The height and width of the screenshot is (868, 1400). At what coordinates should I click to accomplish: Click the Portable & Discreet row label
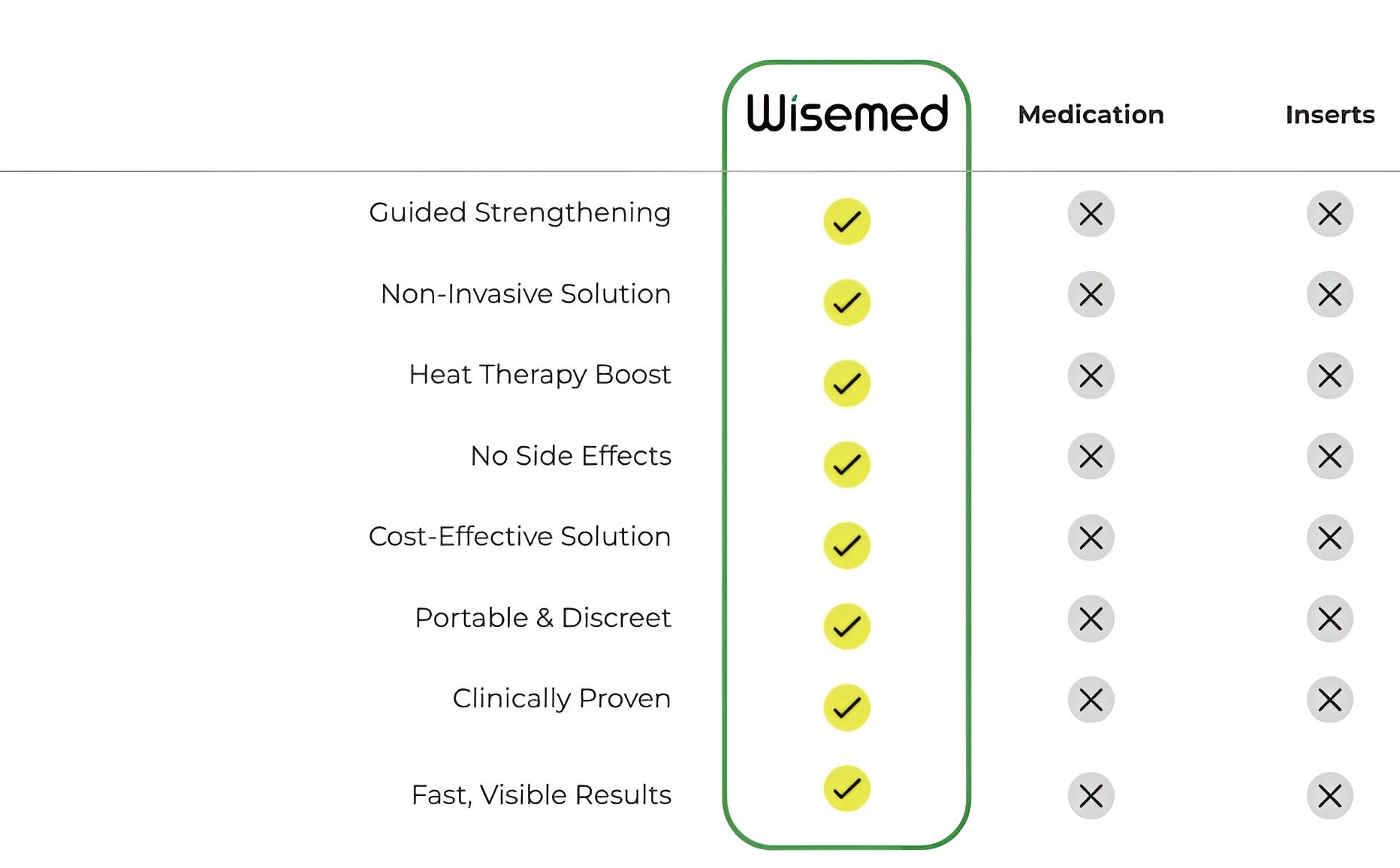542,618
